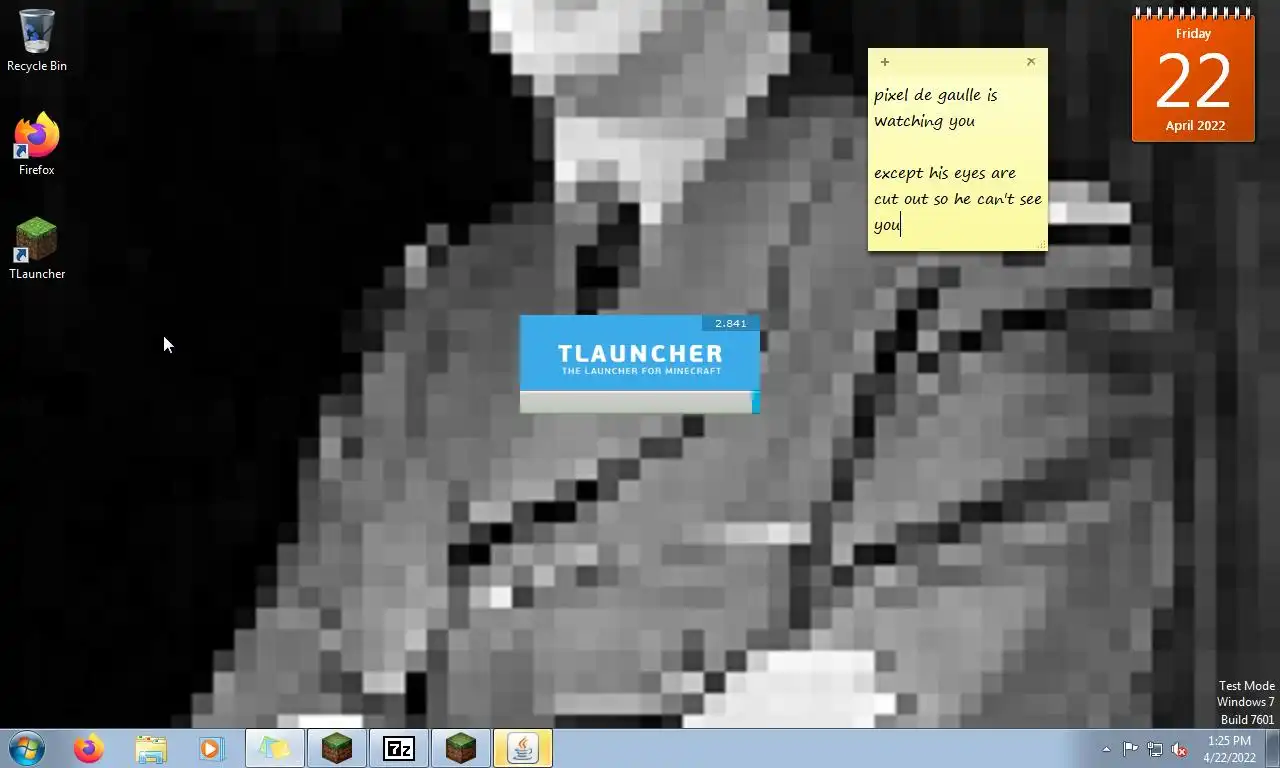1280x768 pixels.
Task: Click the sticky note resize grip corner
Action: coord(1041,244)
